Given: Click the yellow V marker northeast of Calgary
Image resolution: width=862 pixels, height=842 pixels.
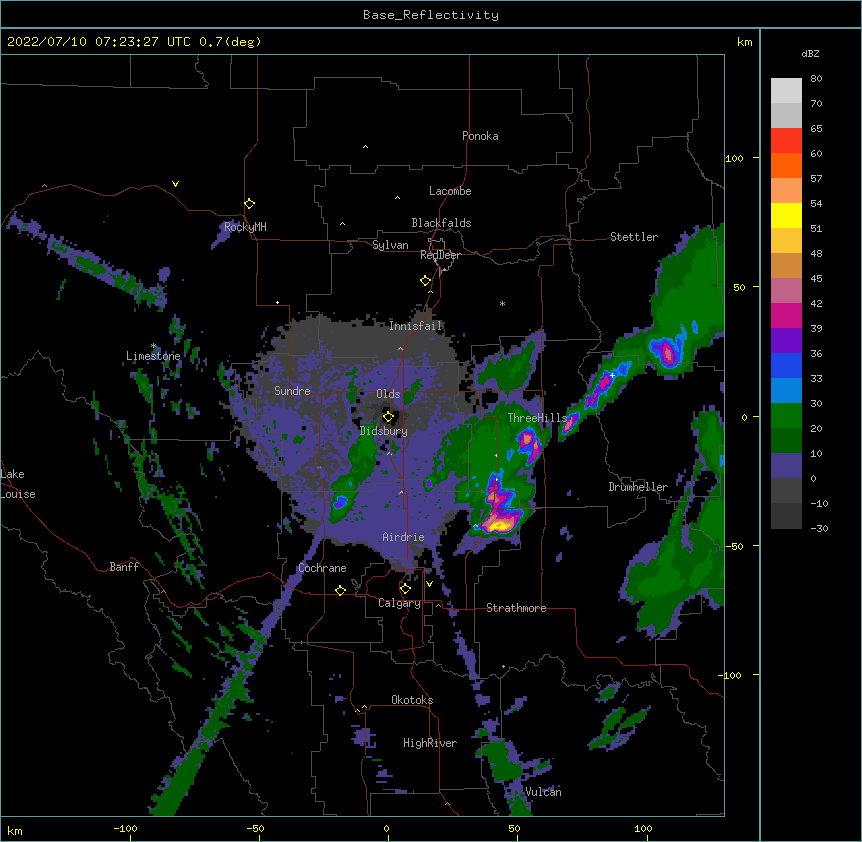Looking at the screenshot, I should (x=429, y=584).
